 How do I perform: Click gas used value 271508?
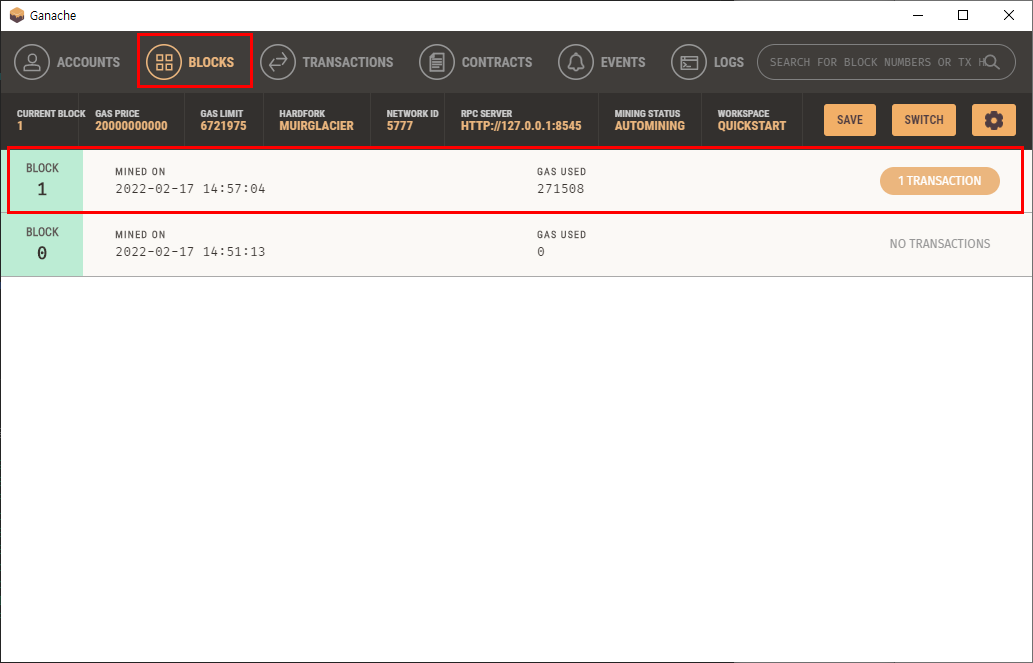click(x=561, y=188)
